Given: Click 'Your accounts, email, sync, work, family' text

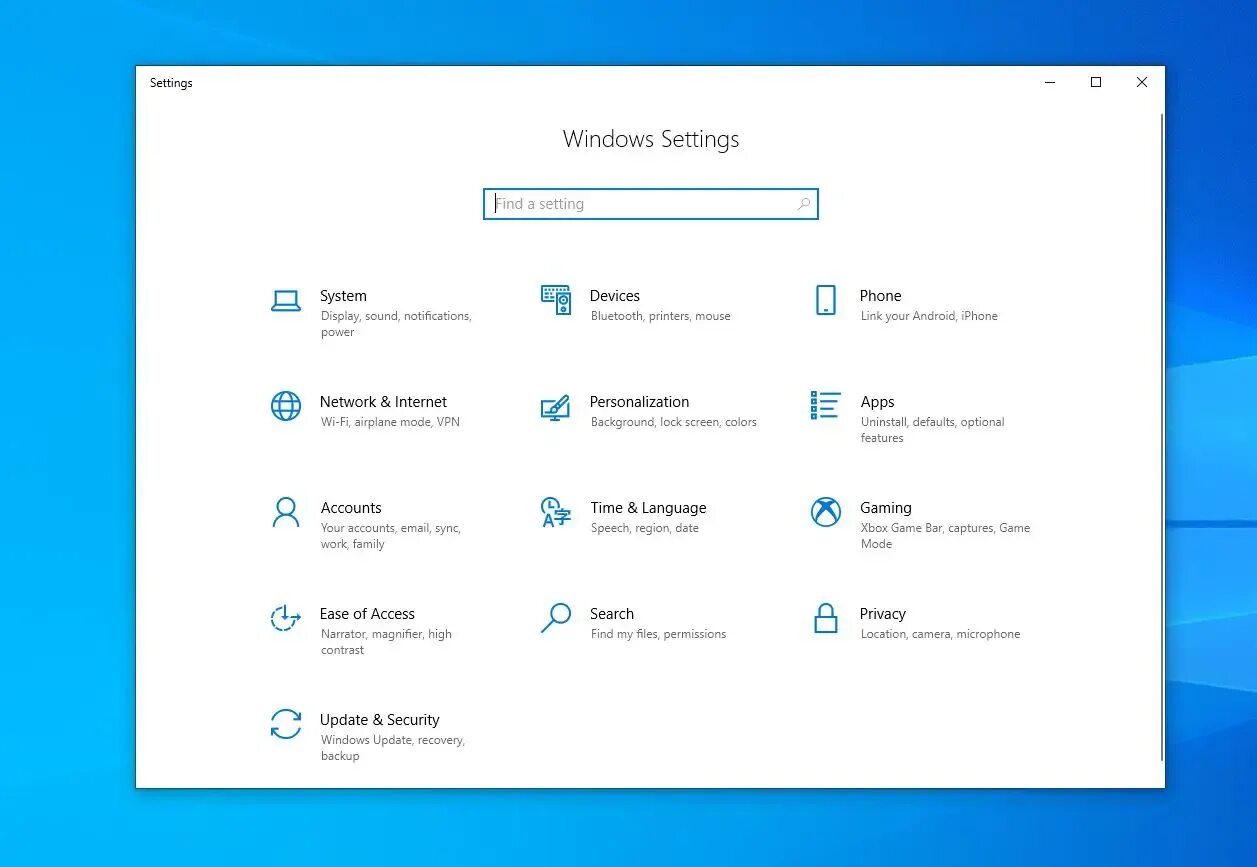Looking at the screenshot, I should click(x=391, y=536).
